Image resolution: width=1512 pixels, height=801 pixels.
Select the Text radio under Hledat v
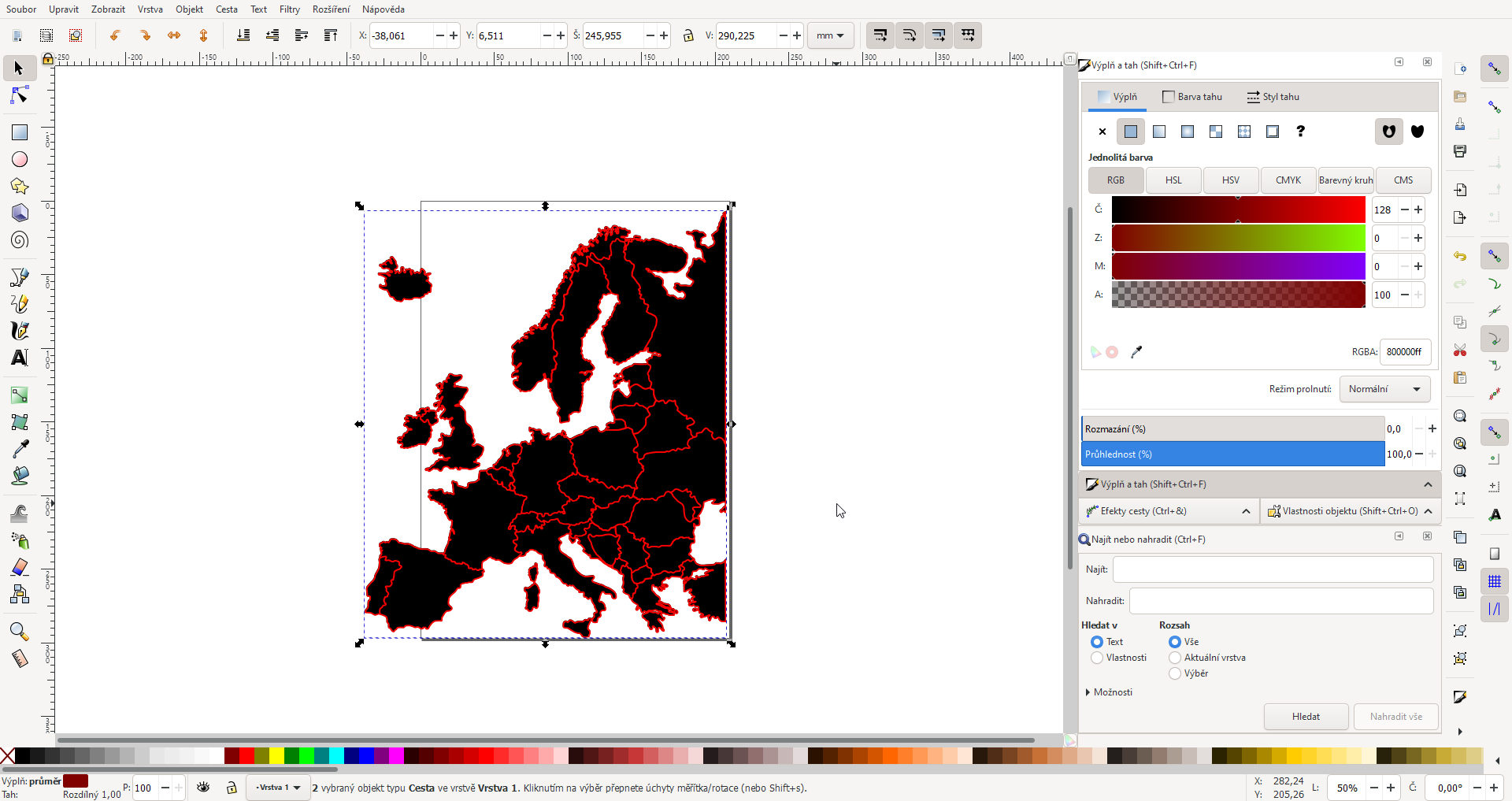tap(1096, 642)
